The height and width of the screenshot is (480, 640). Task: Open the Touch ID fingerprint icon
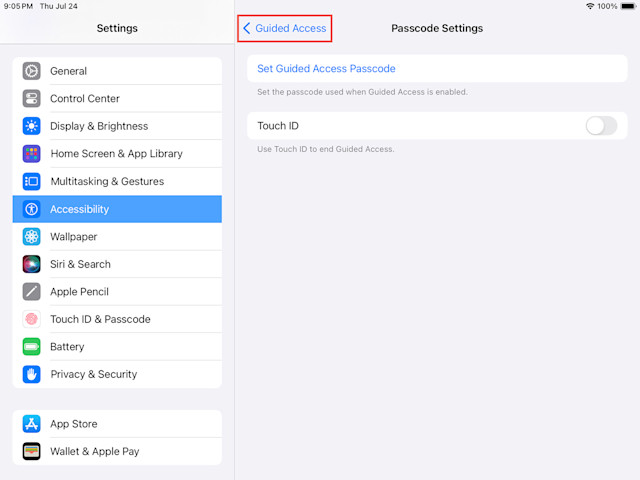click(x=31, y=319)
